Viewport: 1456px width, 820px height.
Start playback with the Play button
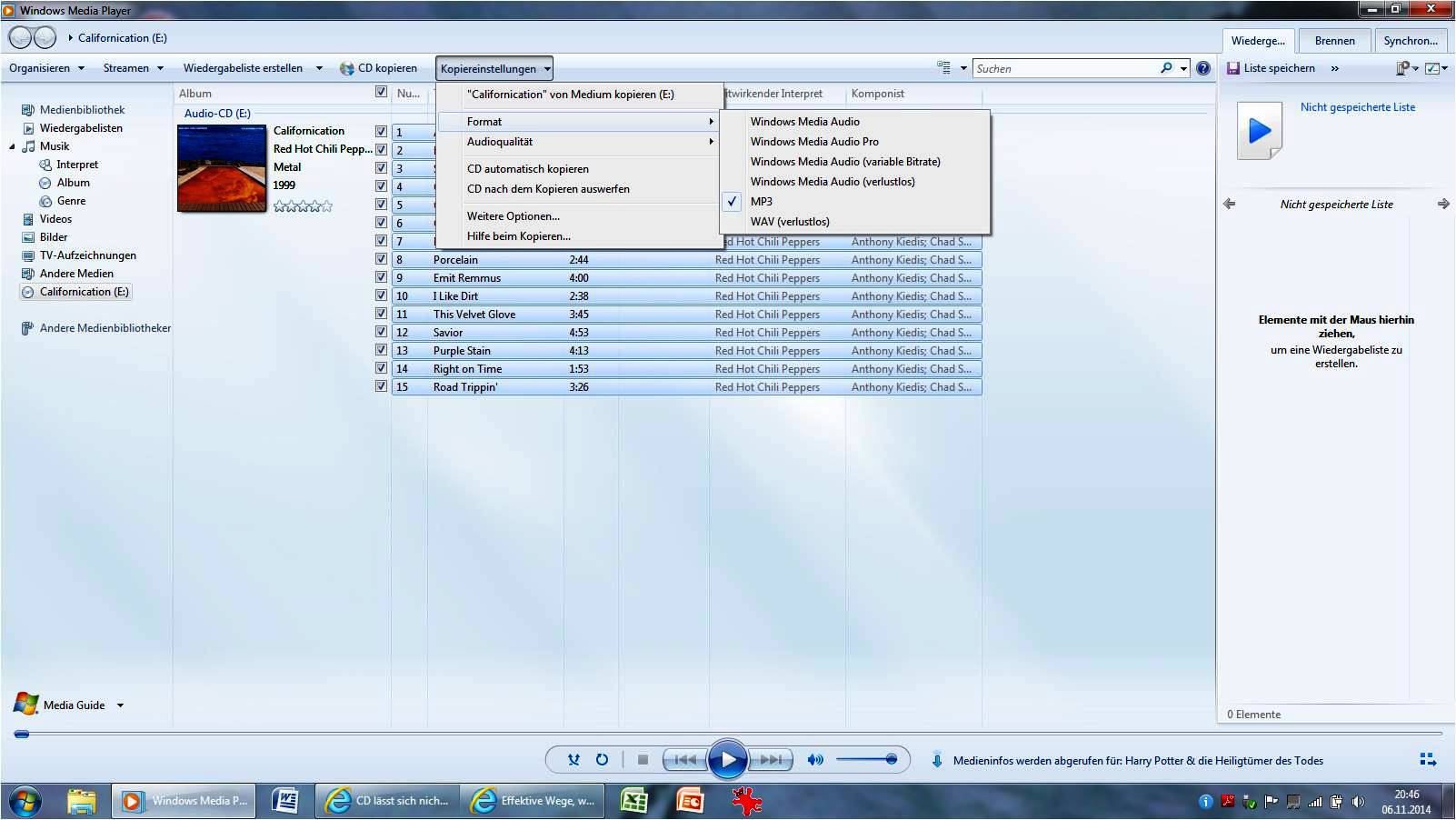coord(727,760)
